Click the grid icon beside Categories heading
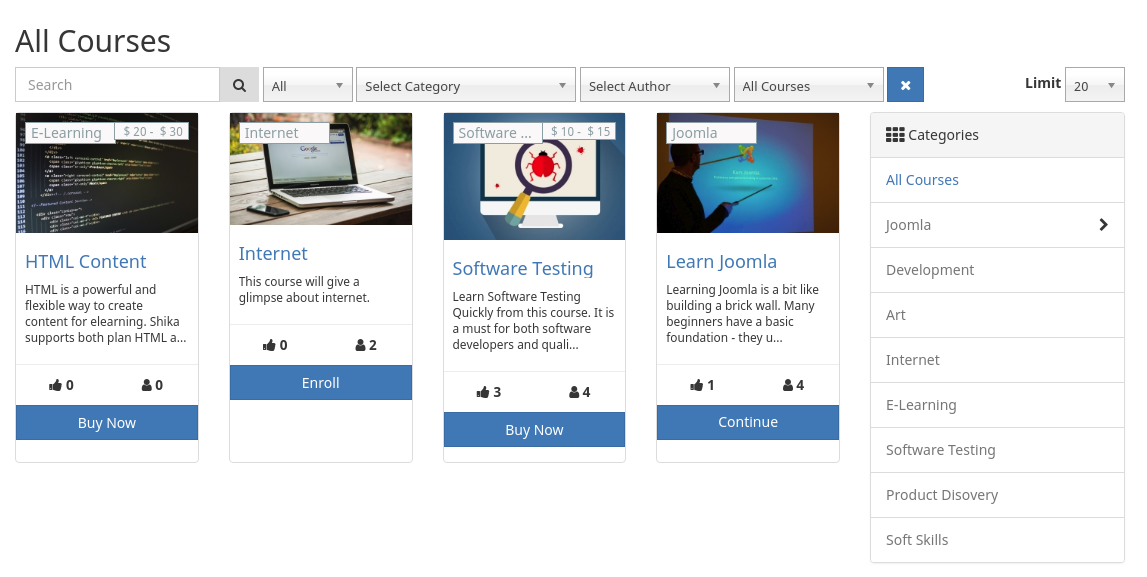Viewport: 1147px width, 577px height. tap(895, 135)
